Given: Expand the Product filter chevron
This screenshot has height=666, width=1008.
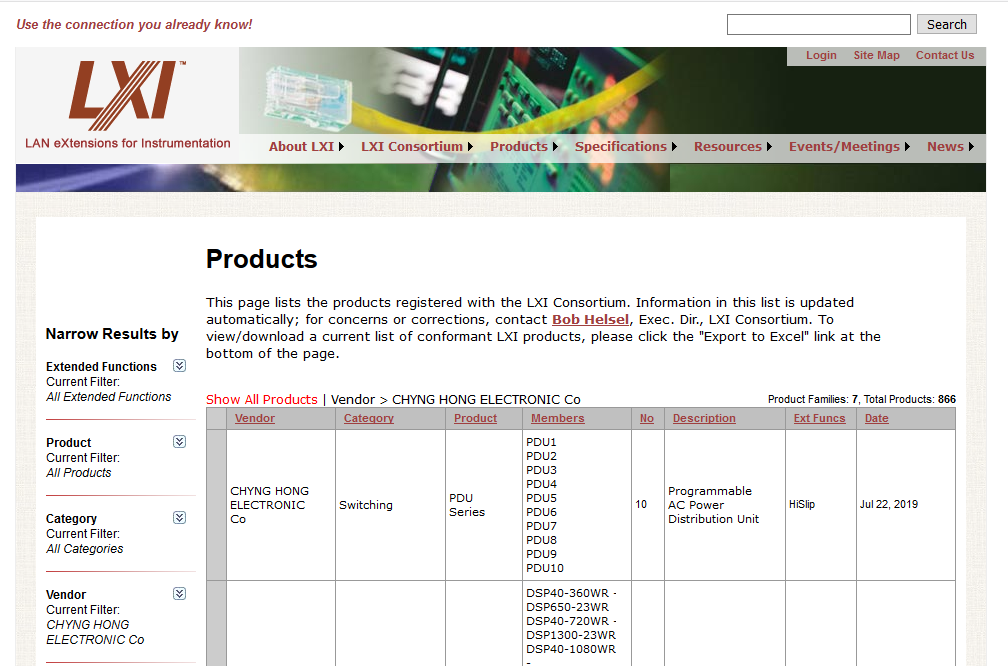Looking at the screenshot, I should click(x=179, y=442).
